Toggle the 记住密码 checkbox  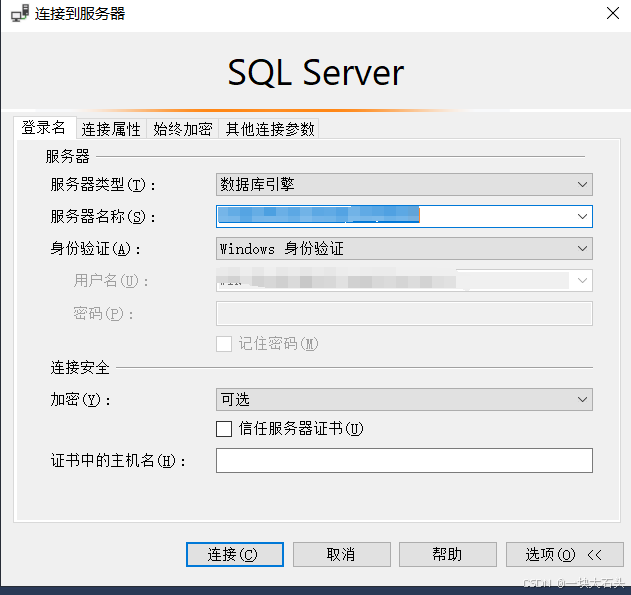coord(224,344)
